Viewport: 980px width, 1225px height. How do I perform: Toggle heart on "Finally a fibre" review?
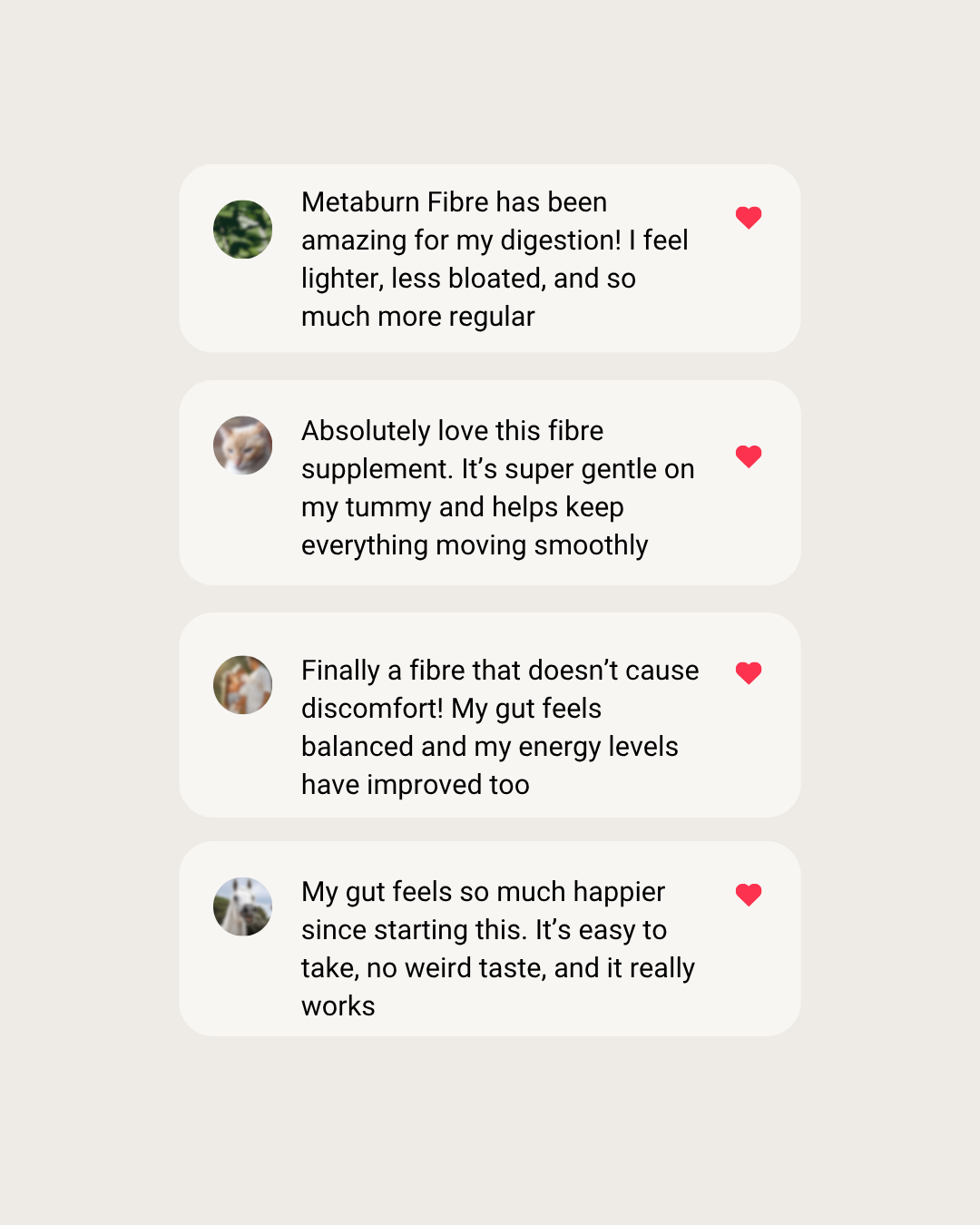(749, 672)
